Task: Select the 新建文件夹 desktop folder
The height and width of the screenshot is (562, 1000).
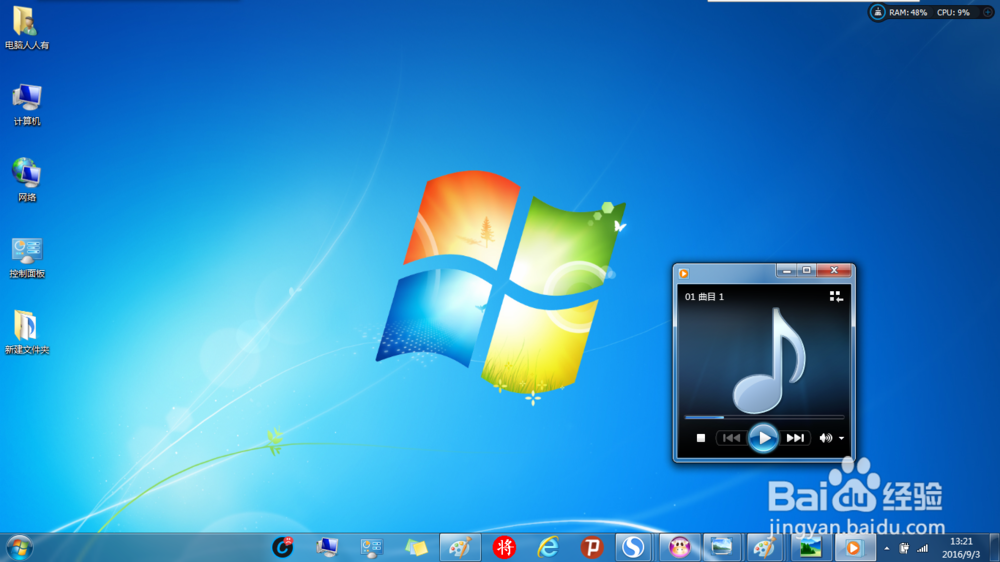Action: [x=27, y=332]
